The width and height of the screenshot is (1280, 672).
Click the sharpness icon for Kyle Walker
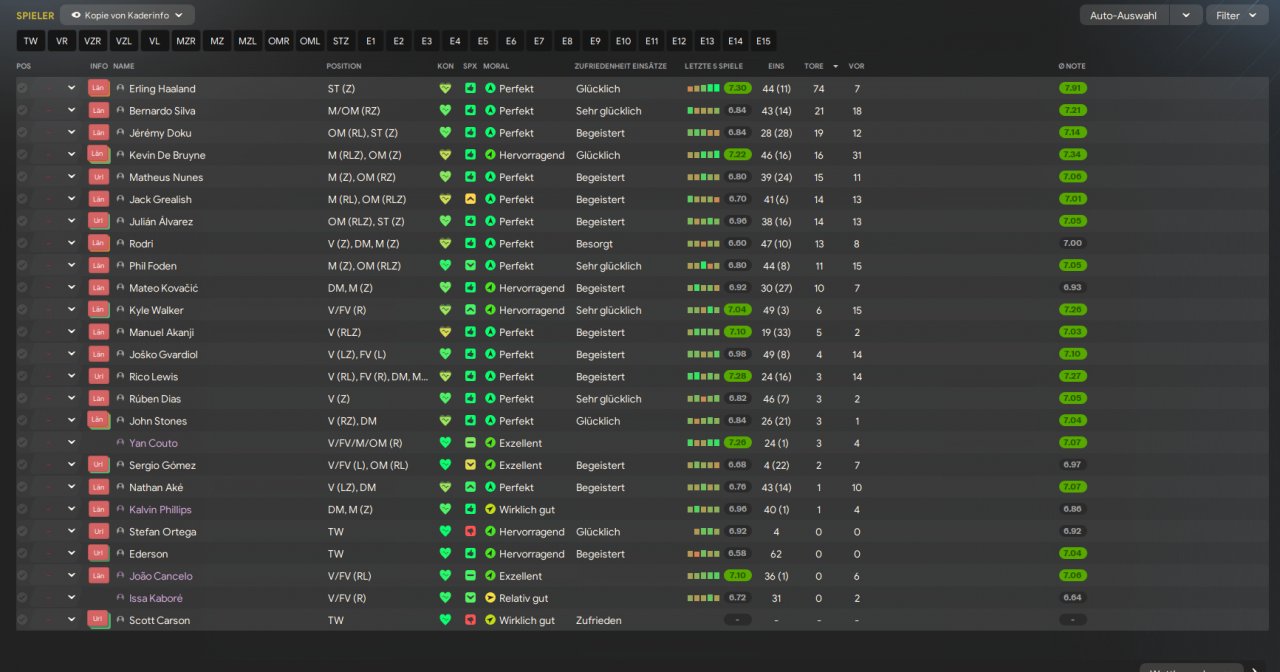tap(470, 310)
